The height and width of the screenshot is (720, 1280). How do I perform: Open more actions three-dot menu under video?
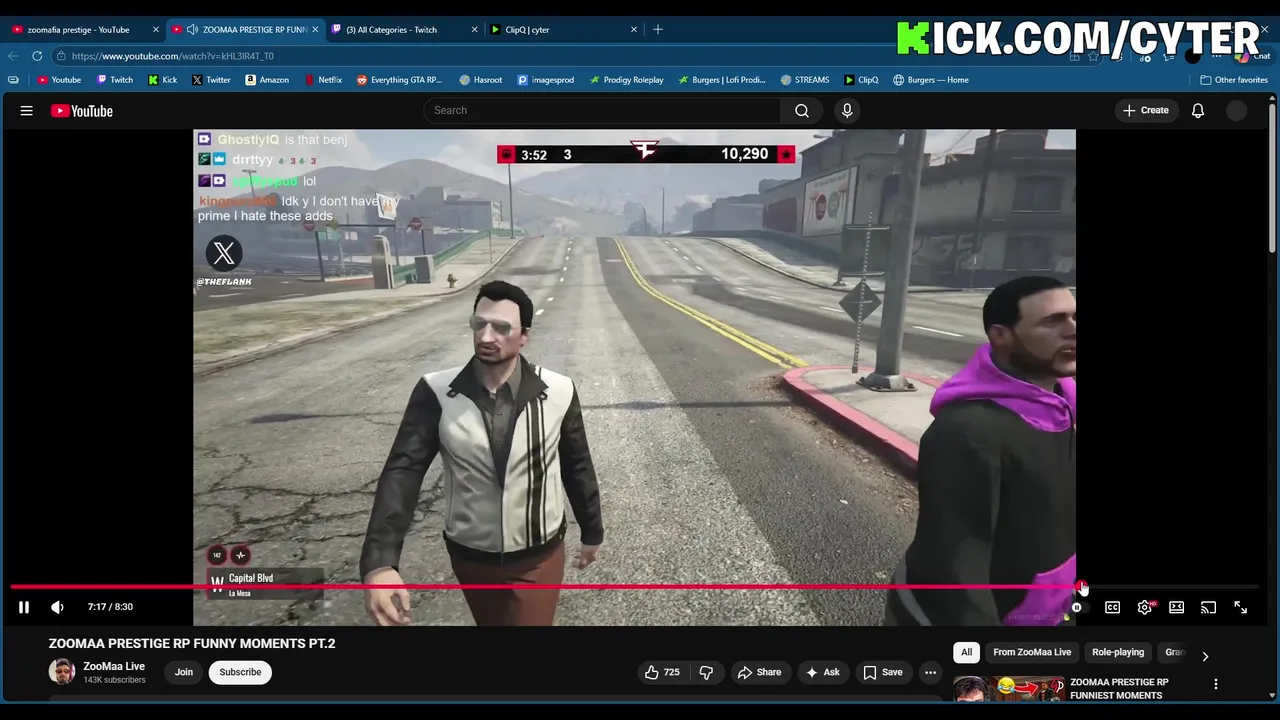tap(930, 672)
